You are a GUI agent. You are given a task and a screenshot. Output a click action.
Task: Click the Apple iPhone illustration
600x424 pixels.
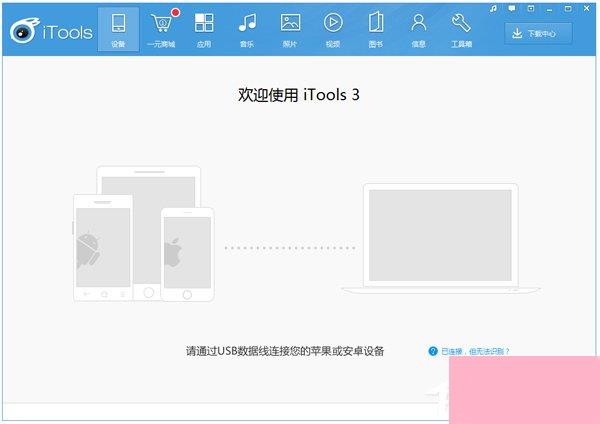pos(188,254)
